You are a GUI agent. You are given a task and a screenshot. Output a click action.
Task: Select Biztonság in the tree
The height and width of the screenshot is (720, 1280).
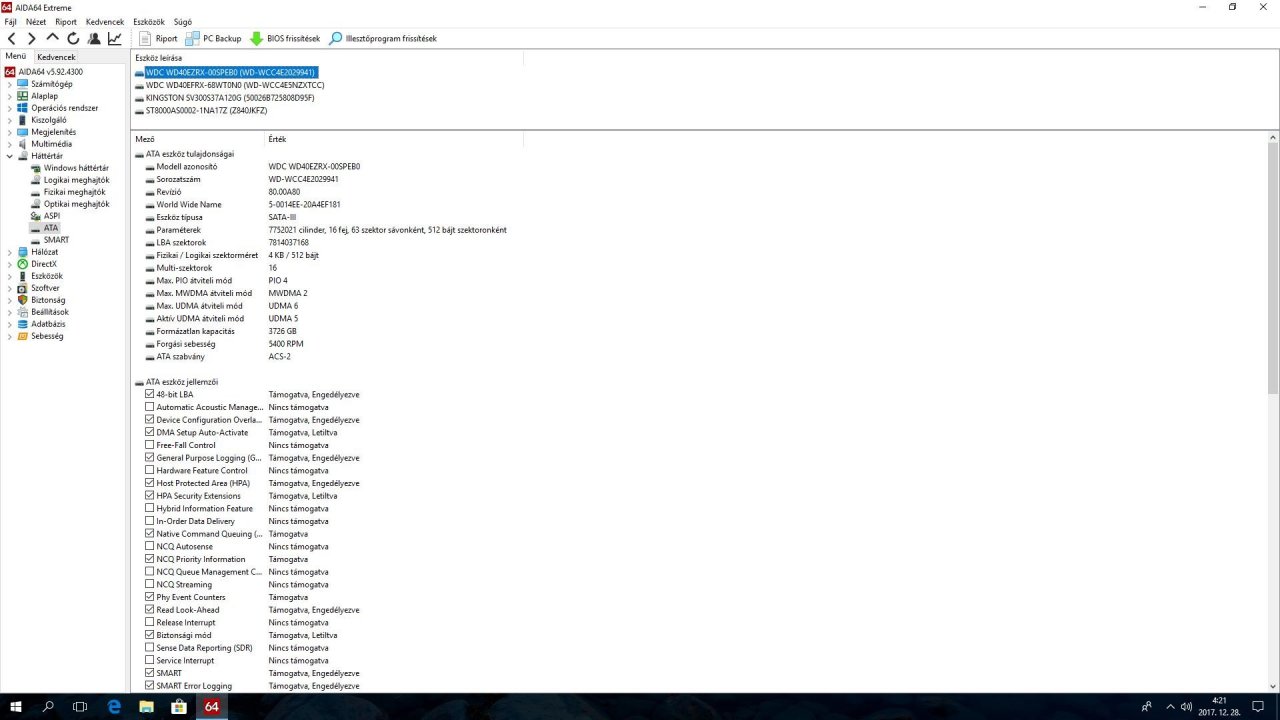point(48,300)
